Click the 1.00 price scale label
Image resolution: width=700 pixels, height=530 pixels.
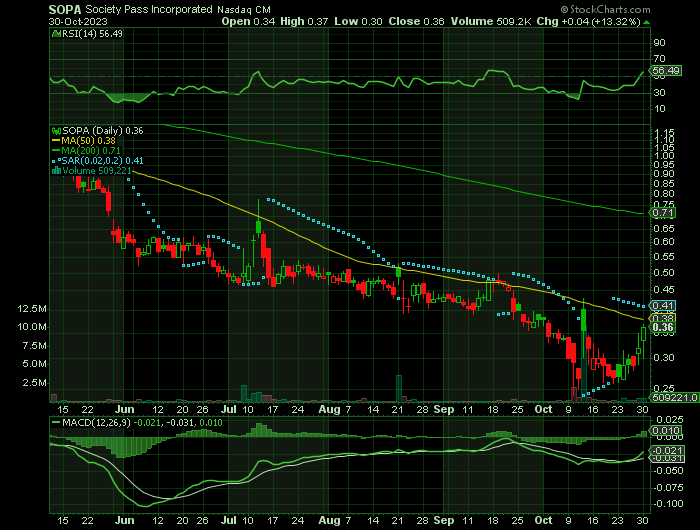pos(664,156)
